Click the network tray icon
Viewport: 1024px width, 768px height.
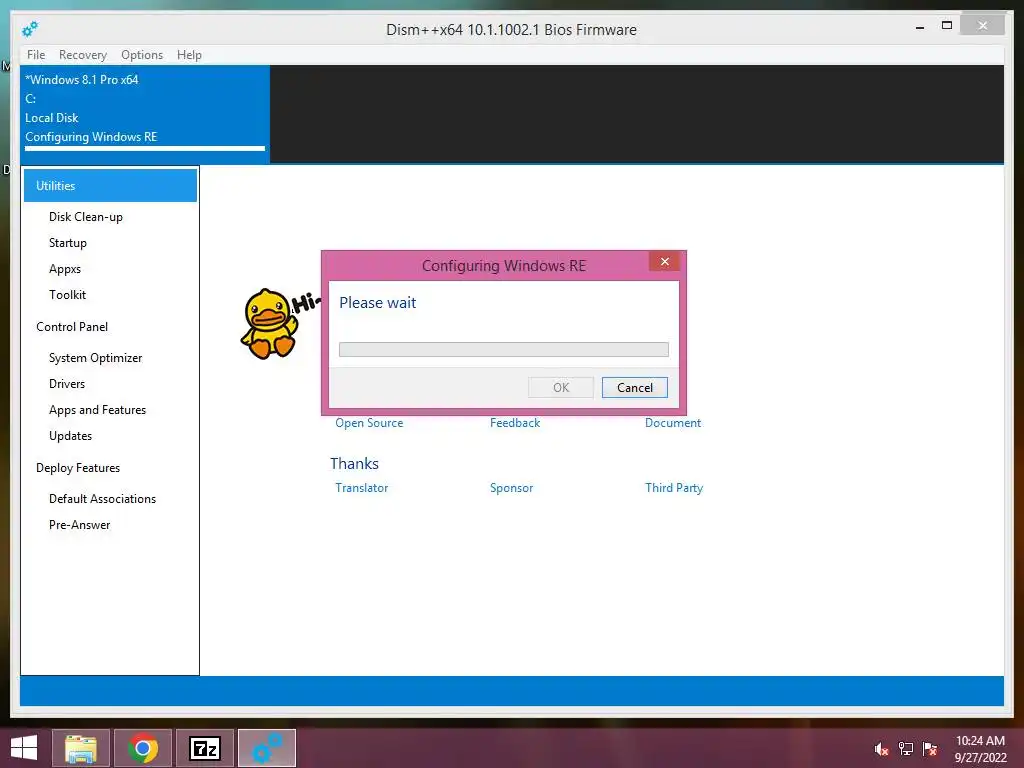point(906,749)
